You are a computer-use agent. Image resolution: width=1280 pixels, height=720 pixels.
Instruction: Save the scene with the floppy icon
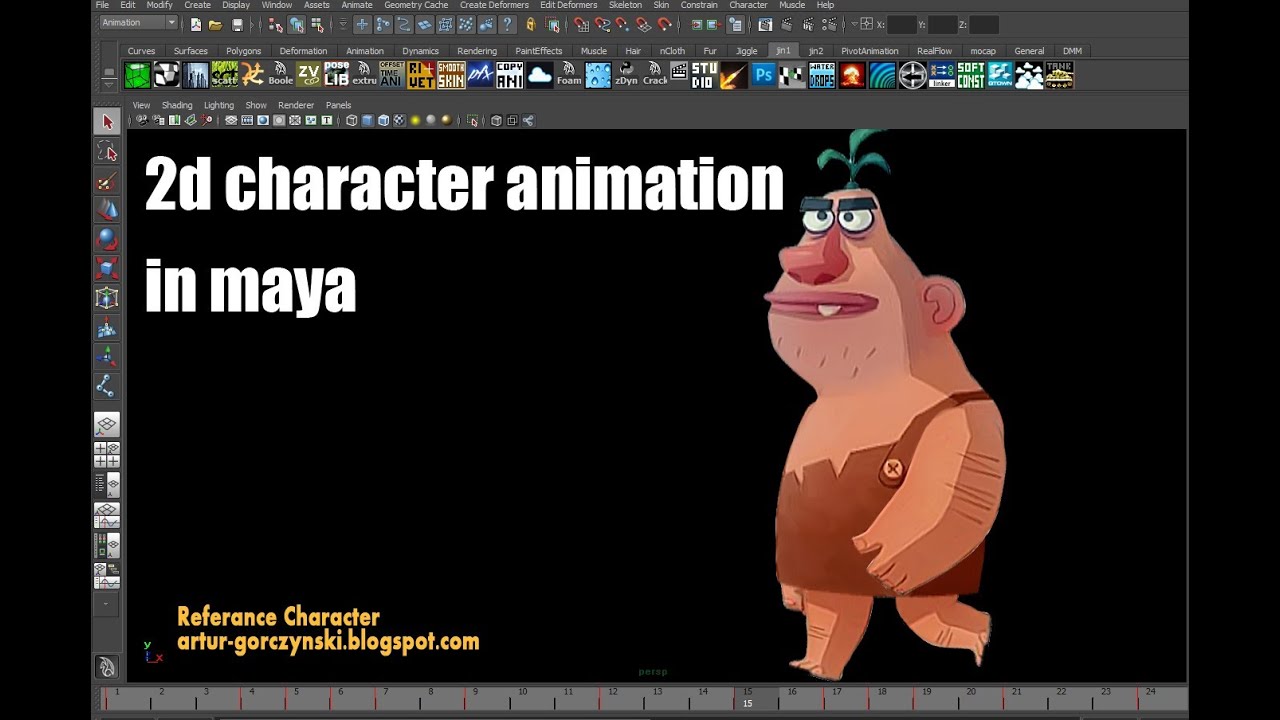point(237,25)
